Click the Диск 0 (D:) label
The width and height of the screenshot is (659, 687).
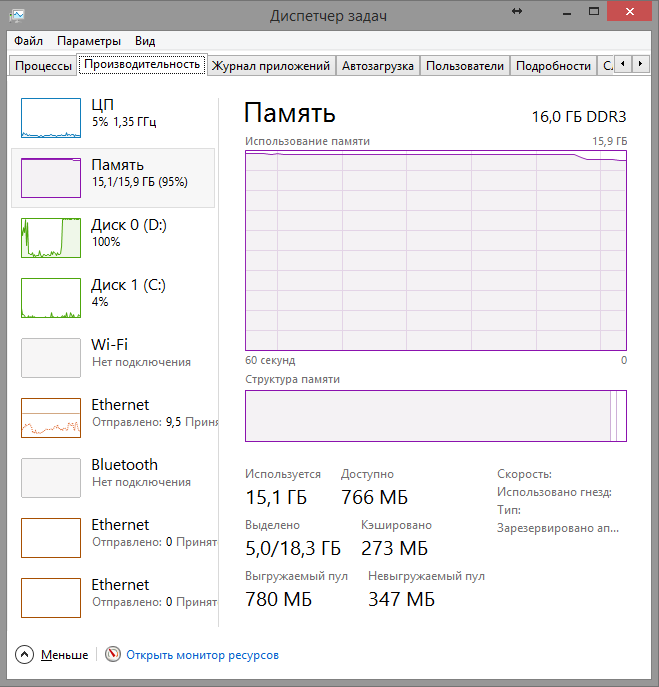click(129, 225)
